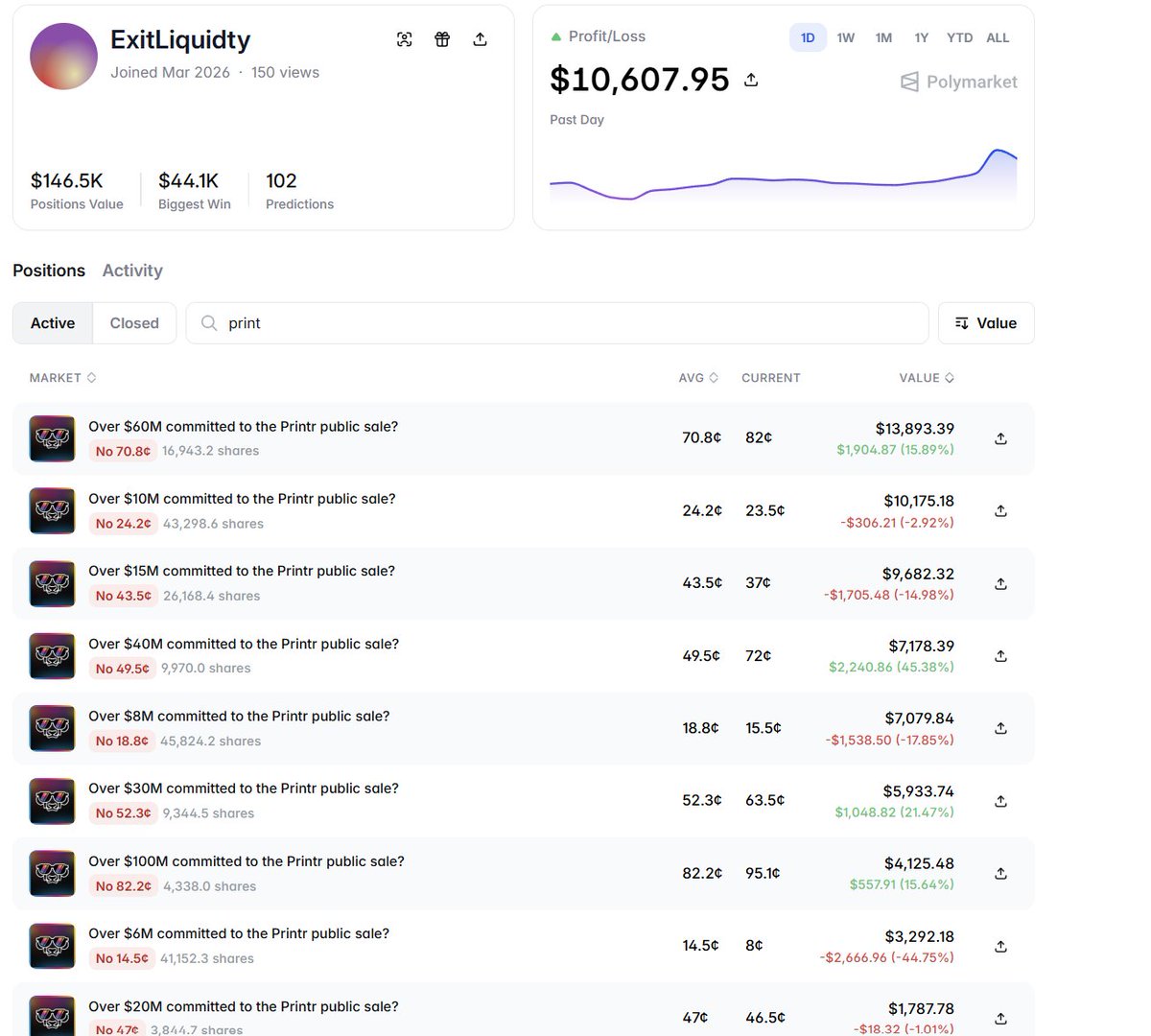
Task: Select the 1Y profit/loss range
Action: (x=921, y=37)
